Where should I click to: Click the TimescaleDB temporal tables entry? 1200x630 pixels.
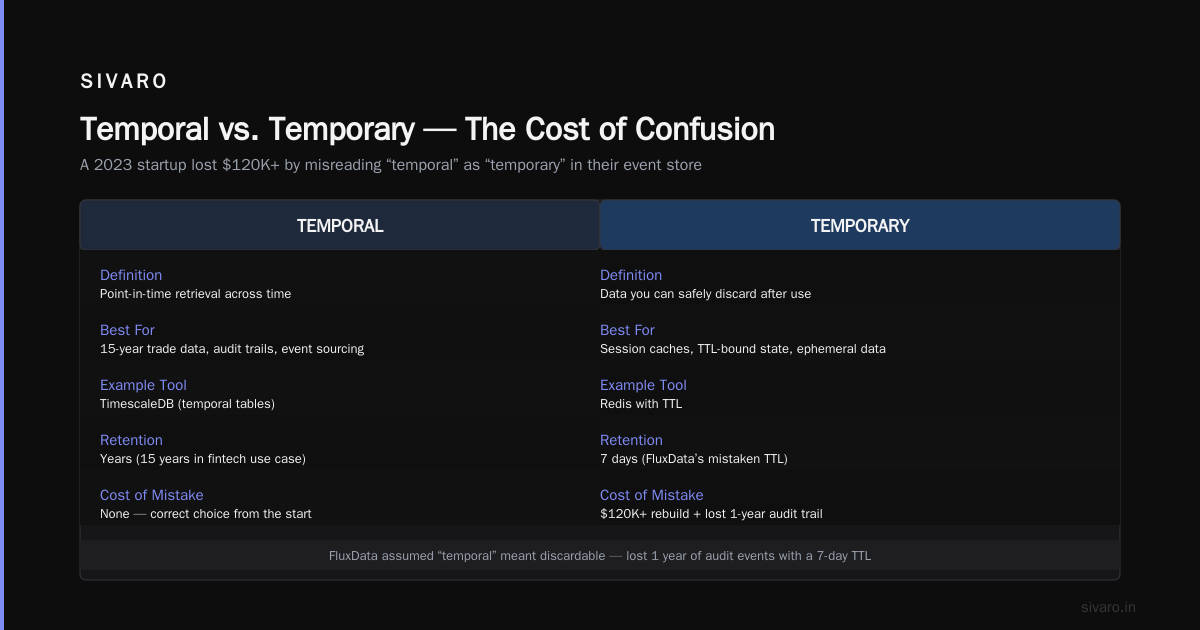click(x=187, y=404)
